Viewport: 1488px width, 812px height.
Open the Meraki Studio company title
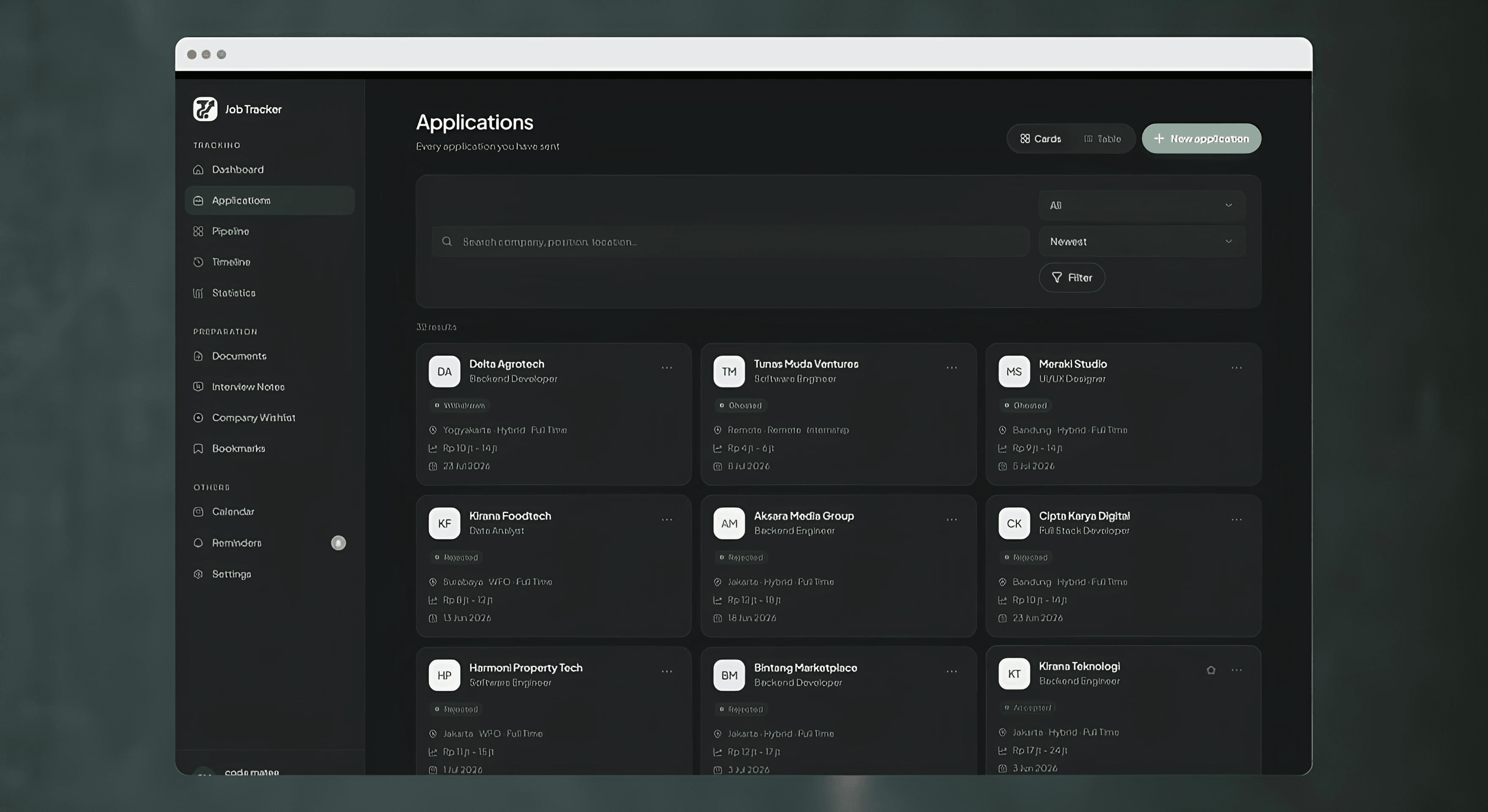1073,365
